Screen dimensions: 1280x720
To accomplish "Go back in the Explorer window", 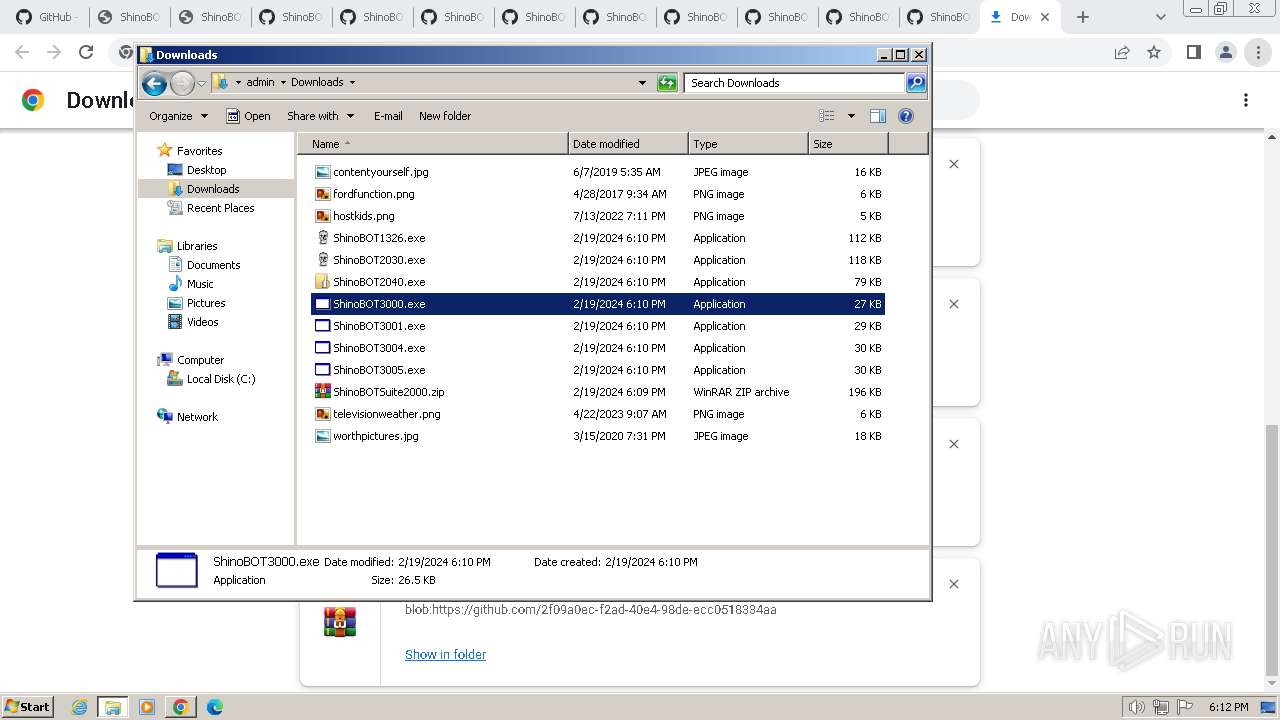I will point(154,83).
